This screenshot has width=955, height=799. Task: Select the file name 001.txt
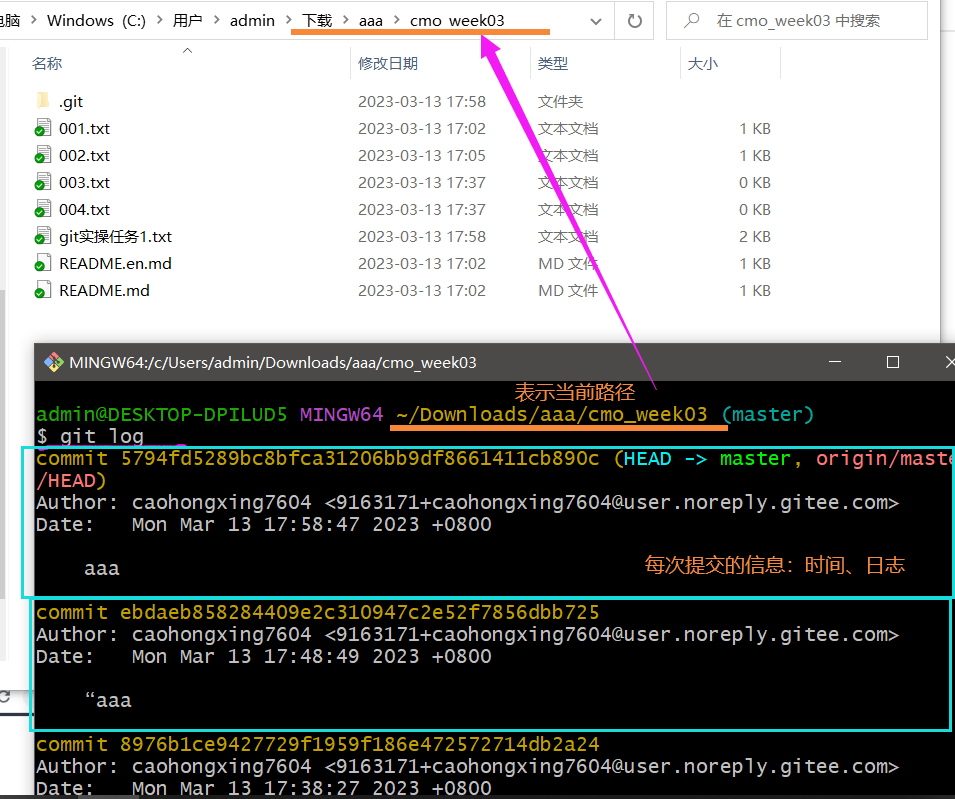pos(85,128)
